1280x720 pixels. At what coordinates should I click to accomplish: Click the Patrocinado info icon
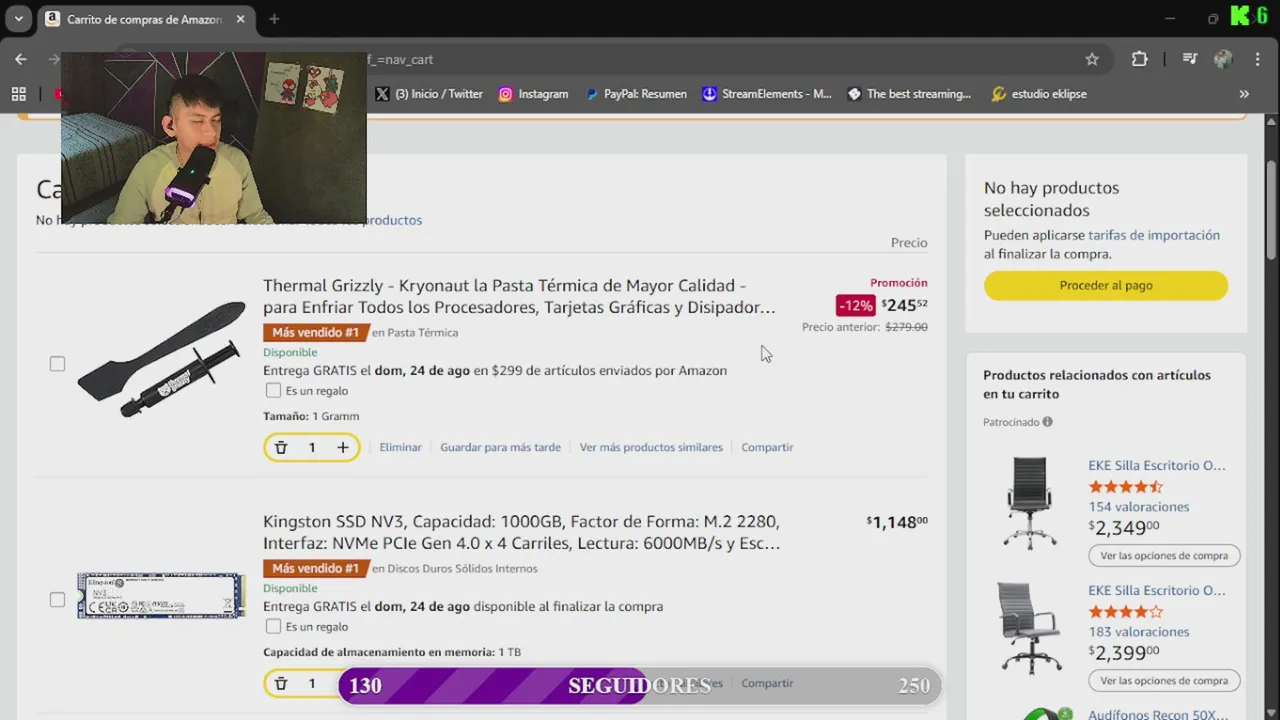pyautogui.click(x=1047, y=422)
